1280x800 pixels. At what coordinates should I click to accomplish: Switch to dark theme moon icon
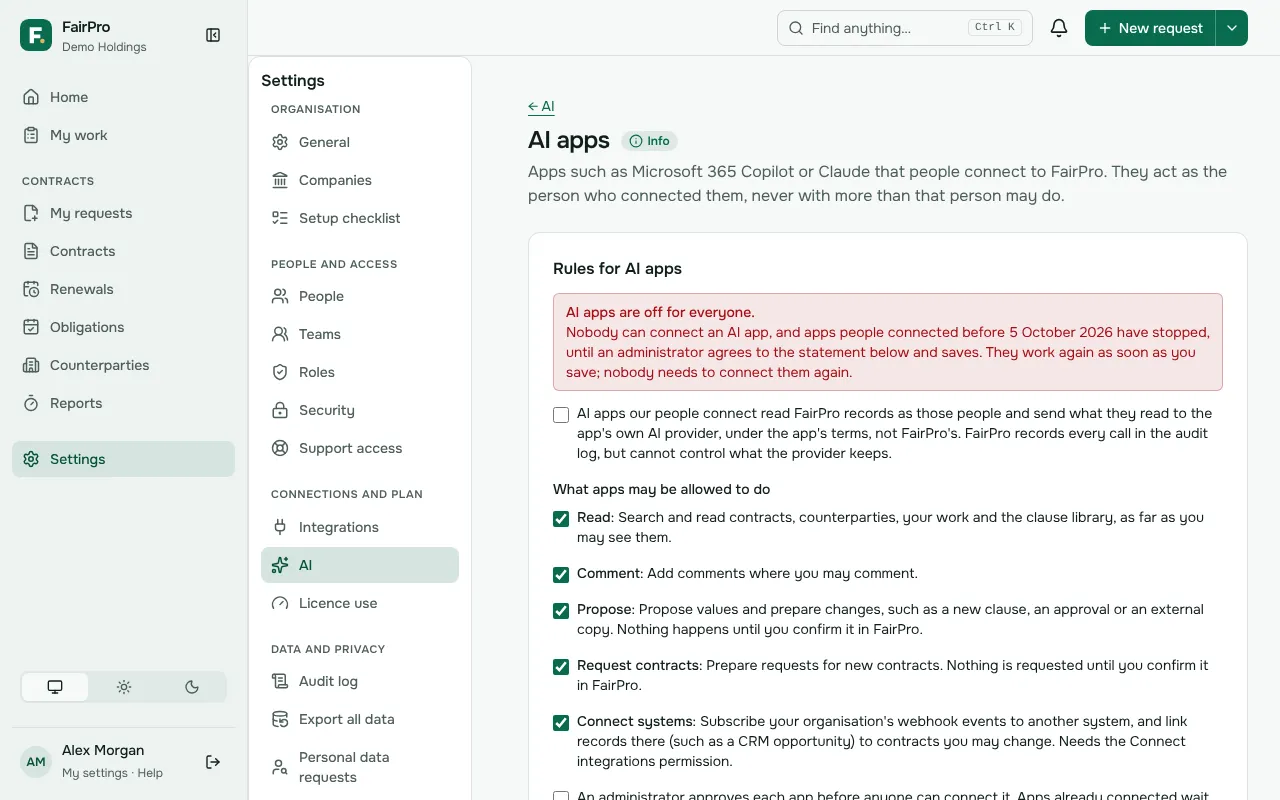[x=192, y=687]
